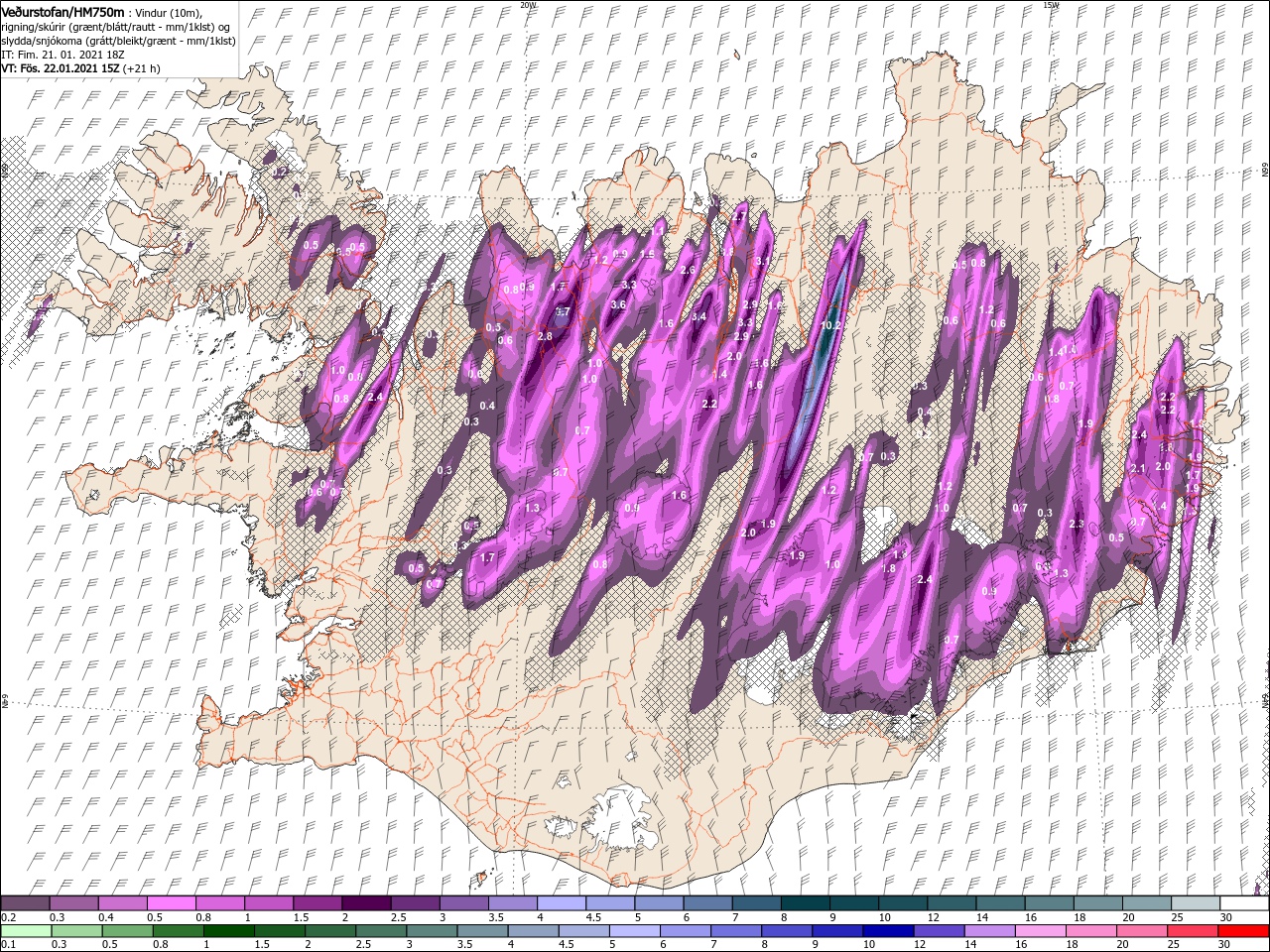Screen dimensions: 1270x952
Task: Pick the top-row swatch between 0.2 and 0.3
Action: point(25,902)
